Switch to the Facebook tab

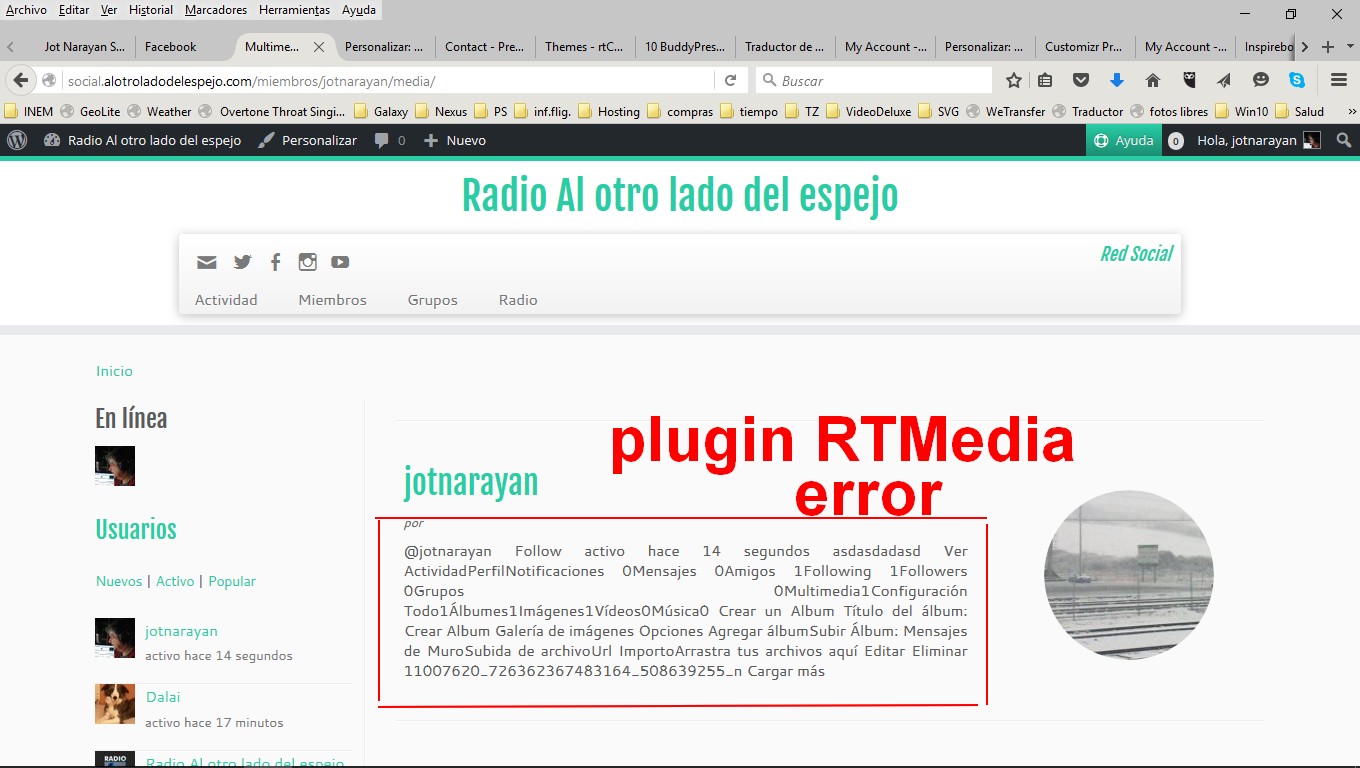click(171, 47)
